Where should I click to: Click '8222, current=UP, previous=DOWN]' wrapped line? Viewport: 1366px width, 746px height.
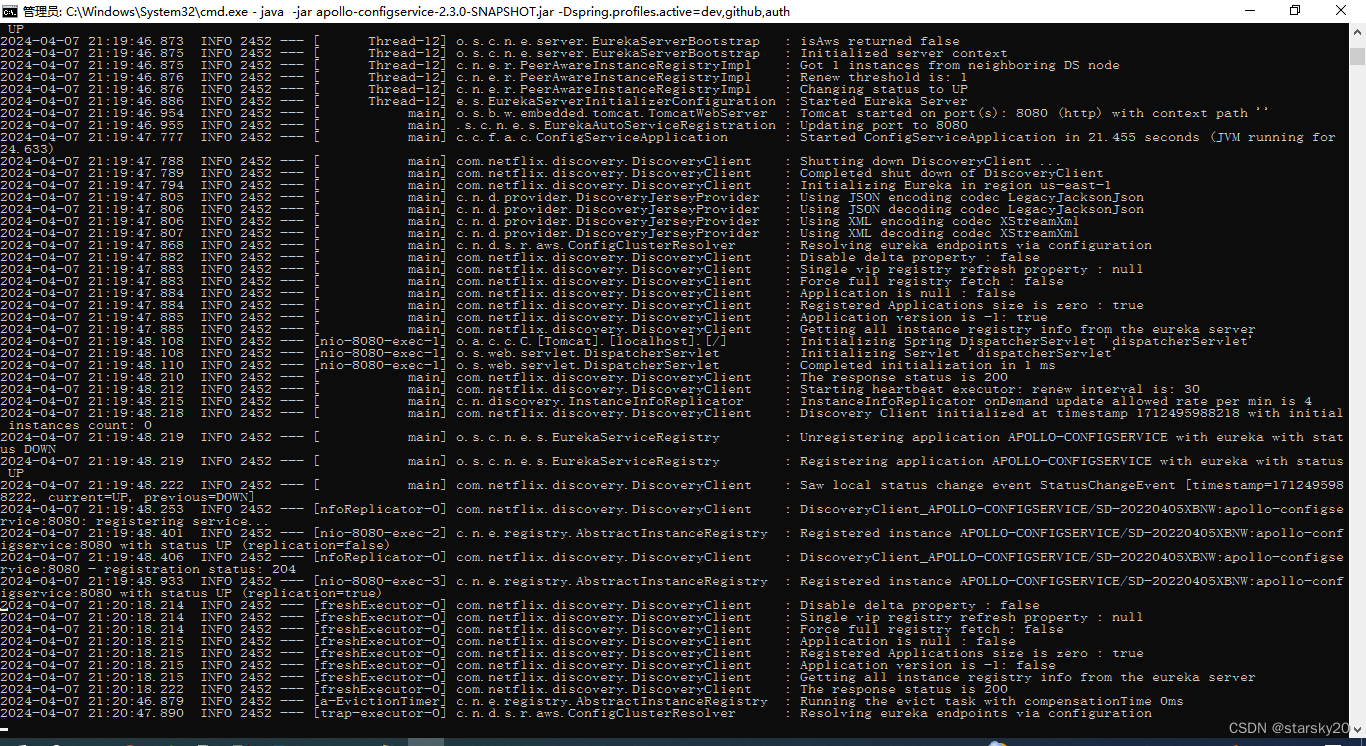(x=128, y=497)
